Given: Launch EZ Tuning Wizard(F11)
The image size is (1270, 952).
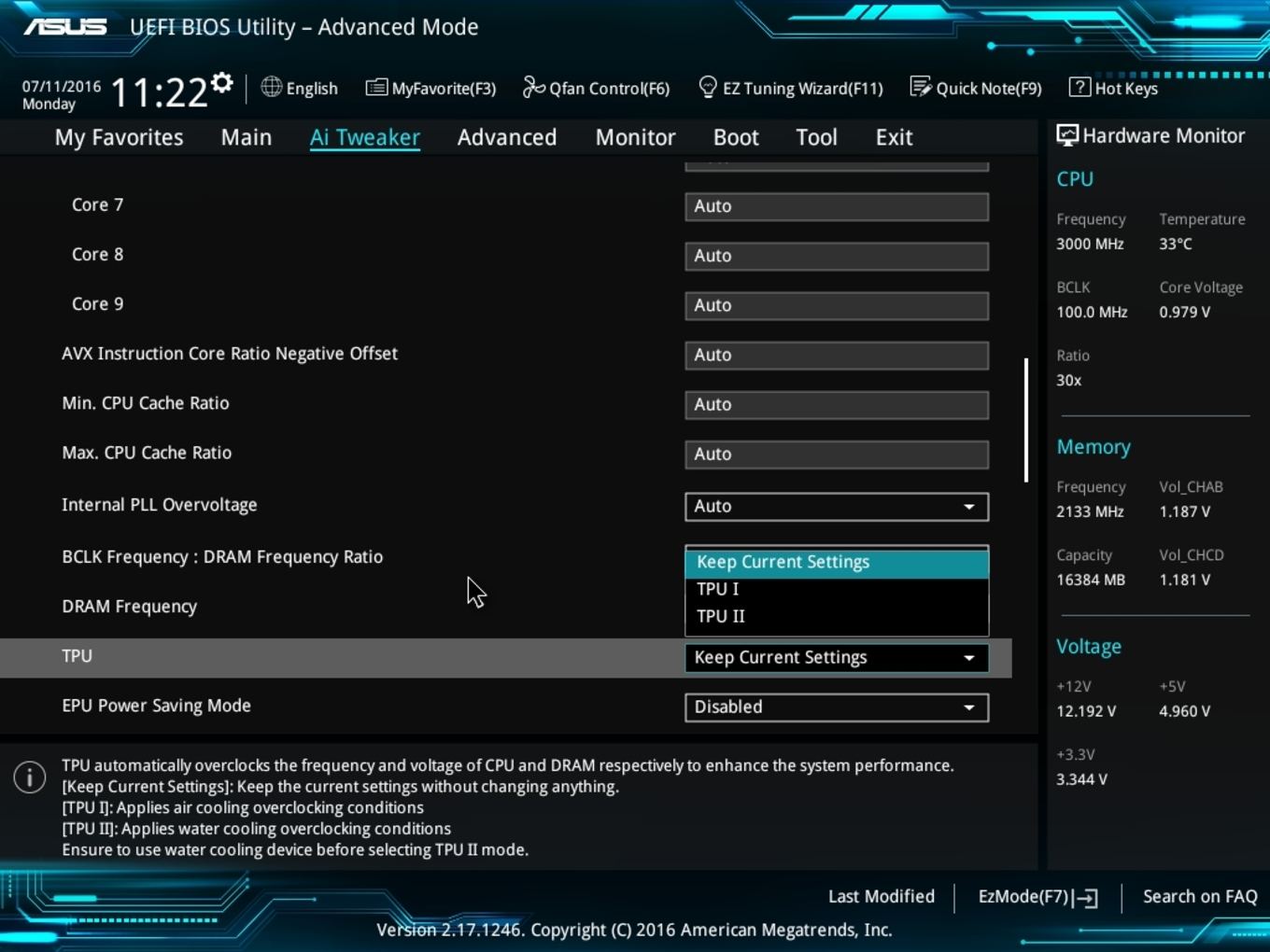Looking at the screenshot, I should click(x=803, y=89).
